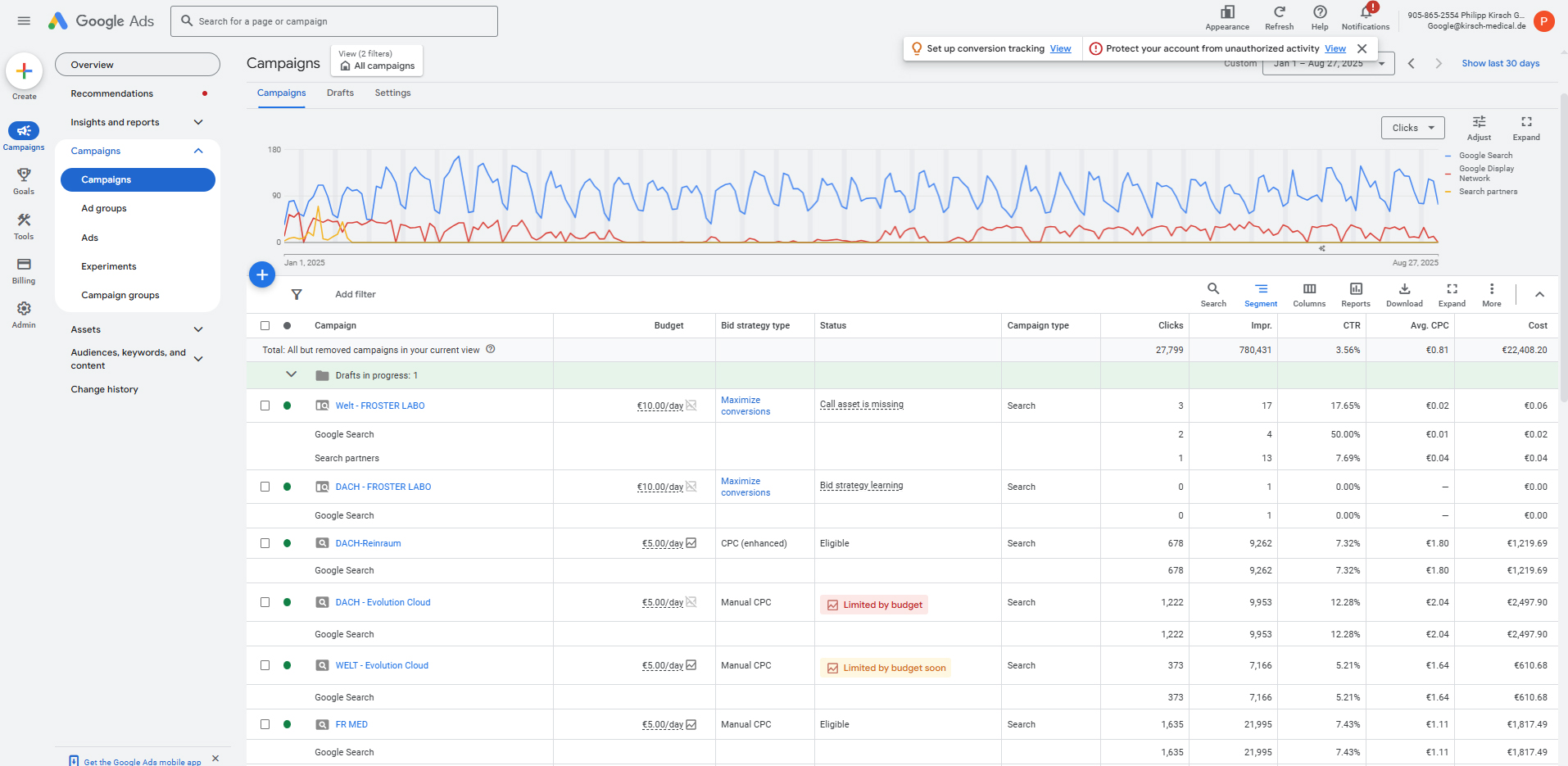This screenshot has height=766, width=1568.
Task: Click the campaign search input field
Action: point(334,21)
